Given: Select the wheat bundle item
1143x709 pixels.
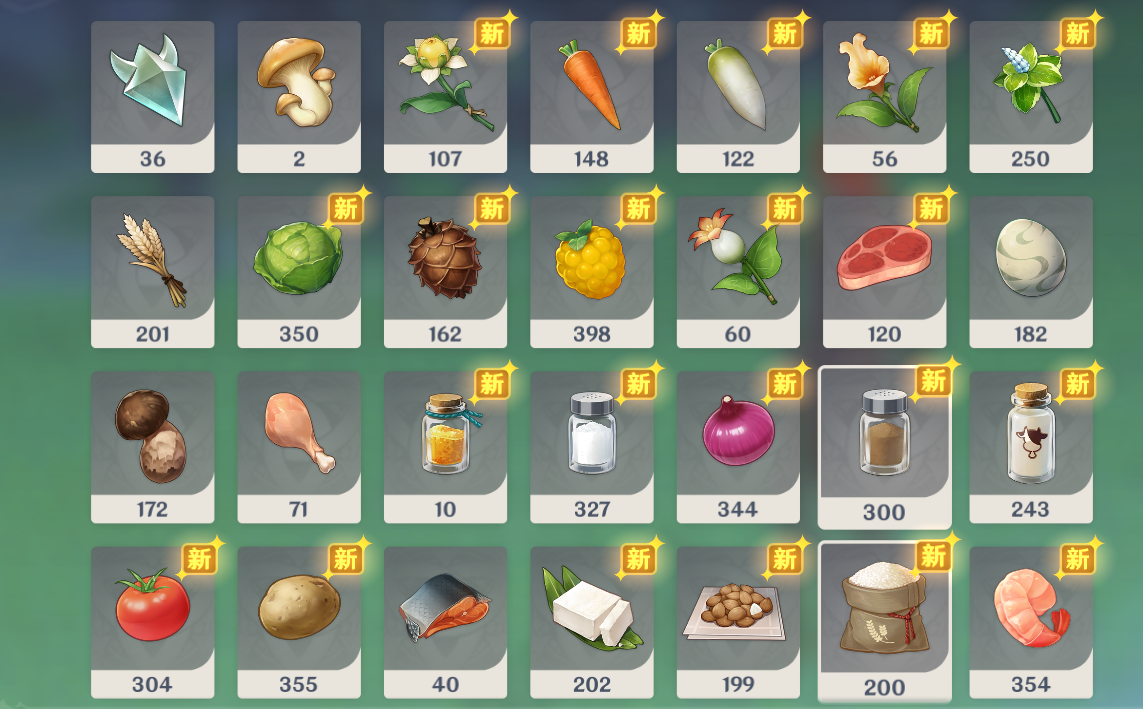Looking at the screenshot, I should (x=152, y=272).
